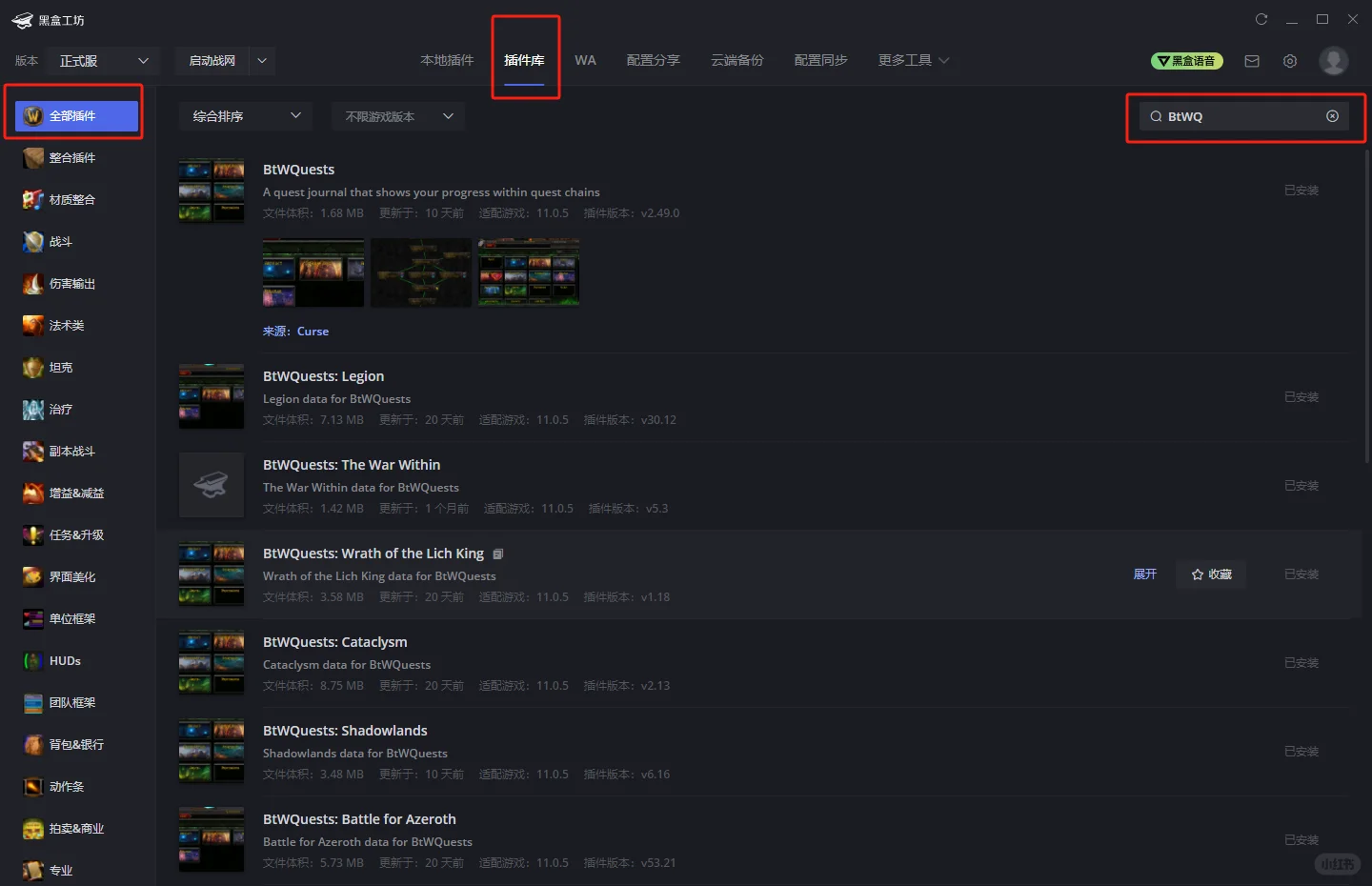Open second BtWQuests preview screenshot
Screen dimensions: 1372x886
pyautogui.click(x=421, y=272)
